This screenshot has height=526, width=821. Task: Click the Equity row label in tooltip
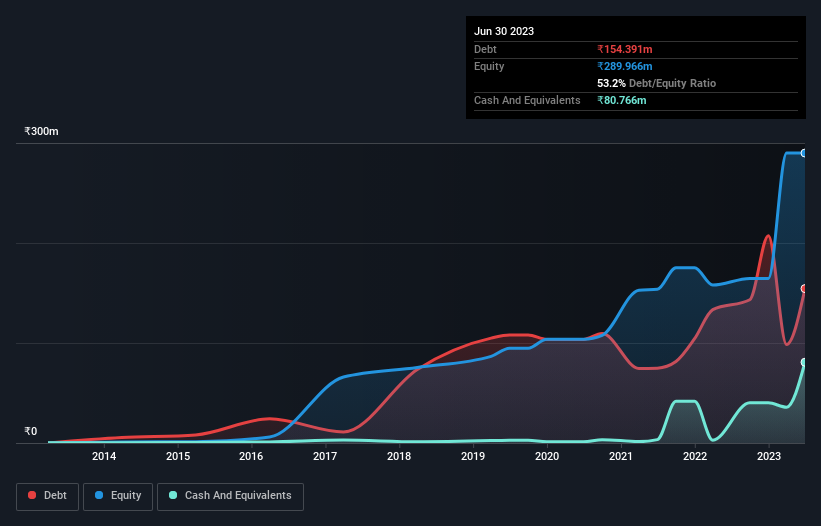click(x=489, y=66)
